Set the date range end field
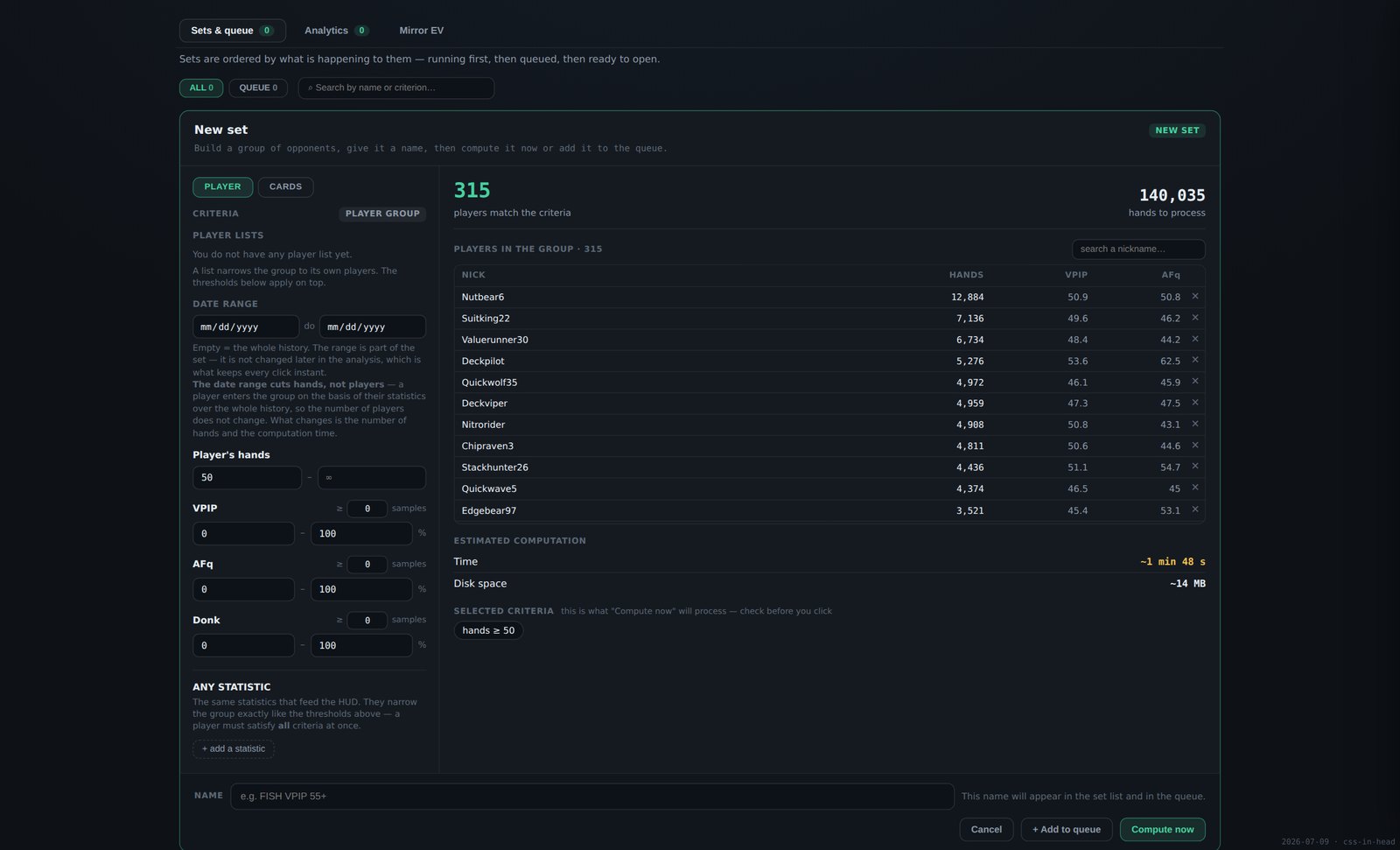Viewport: 1400px width, 850px height. [x=373, y=327]
